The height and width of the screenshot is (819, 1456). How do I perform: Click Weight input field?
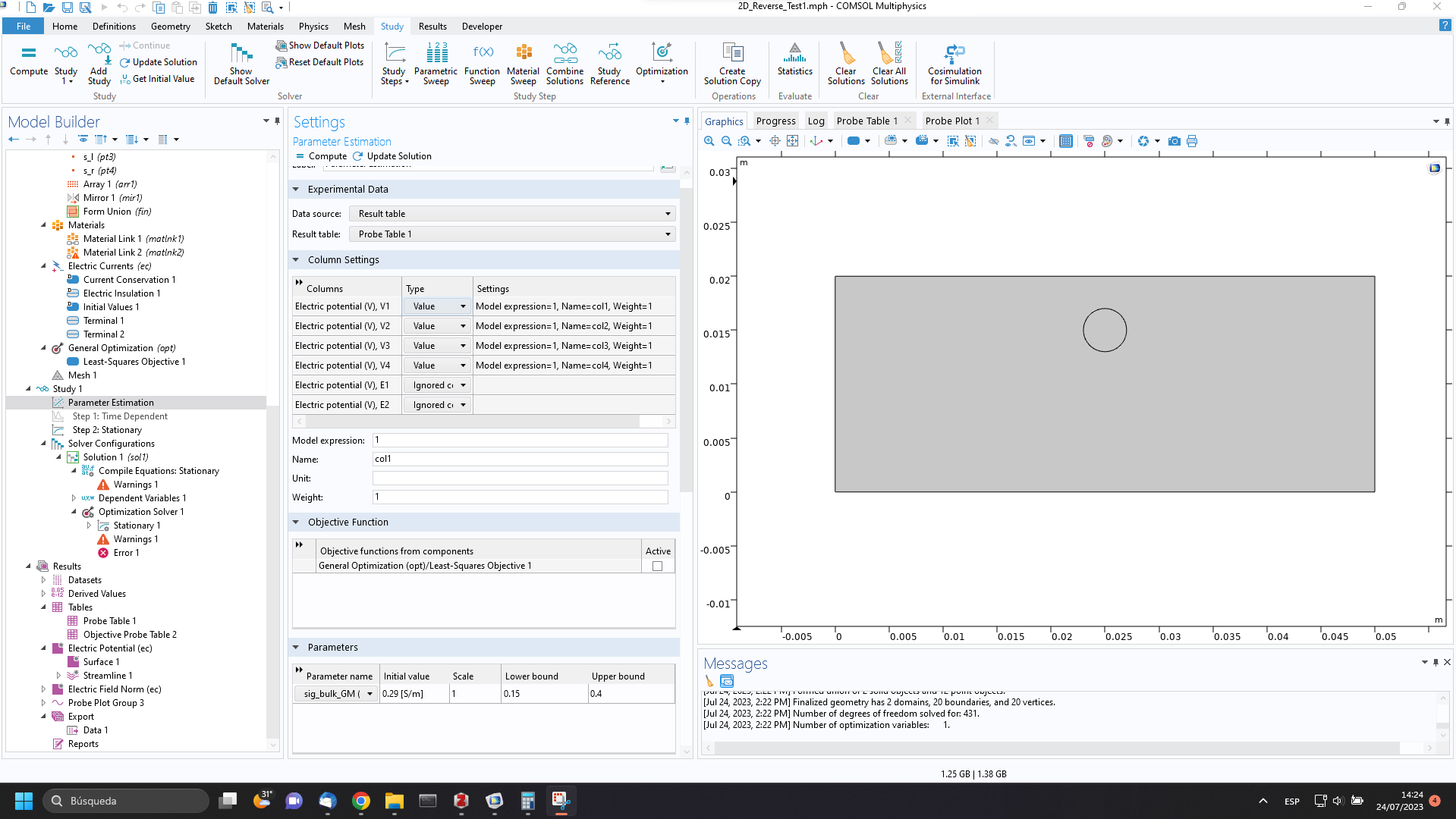click(x=520, y=497)
